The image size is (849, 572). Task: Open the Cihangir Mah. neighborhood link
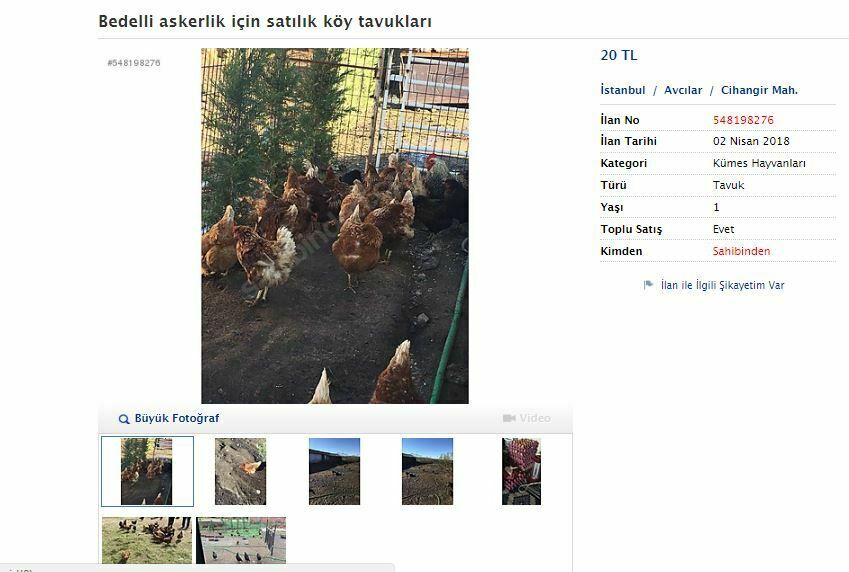click(759, 90)
